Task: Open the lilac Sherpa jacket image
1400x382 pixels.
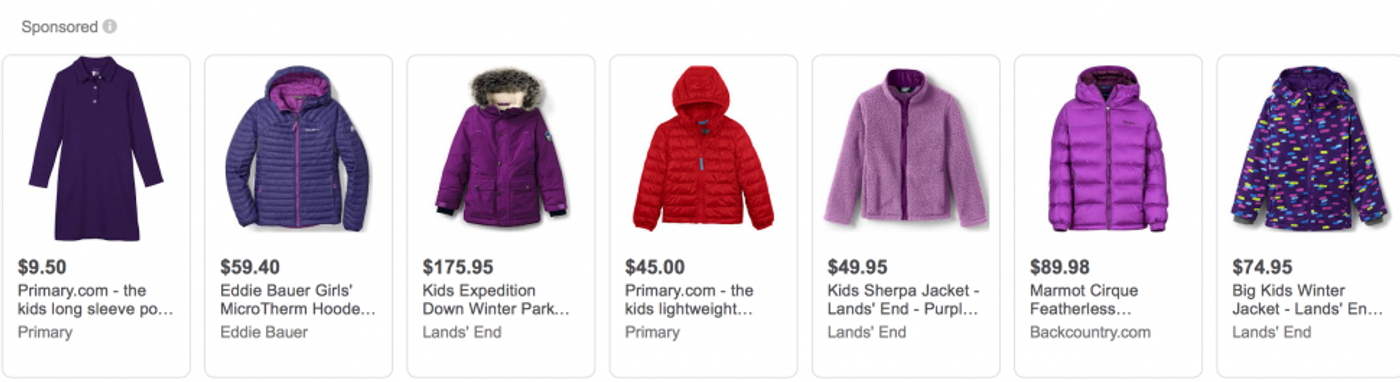Action: click(x=906, y=148)
